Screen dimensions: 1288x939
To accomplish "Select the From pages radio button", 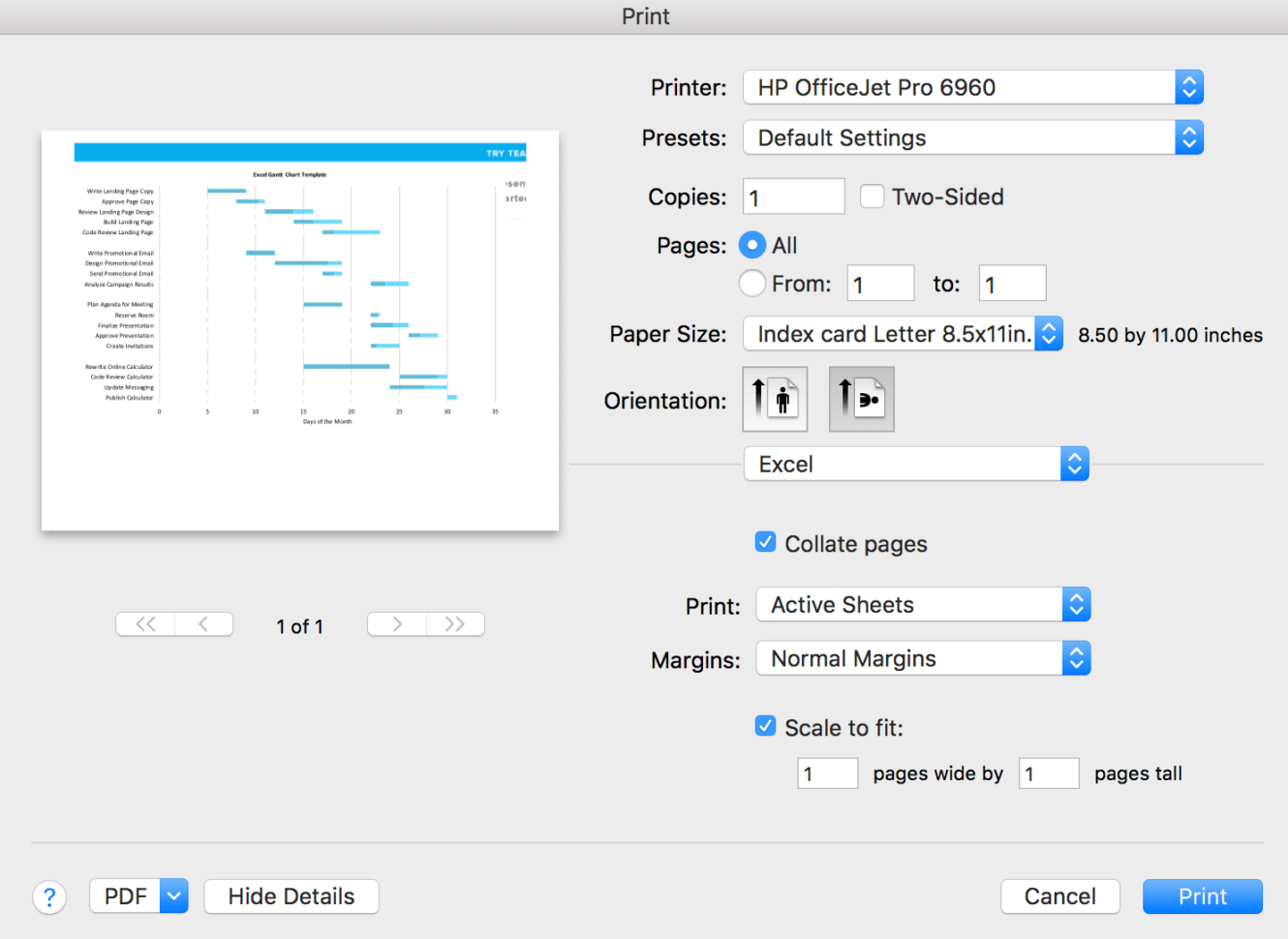I will click(751, 283).
